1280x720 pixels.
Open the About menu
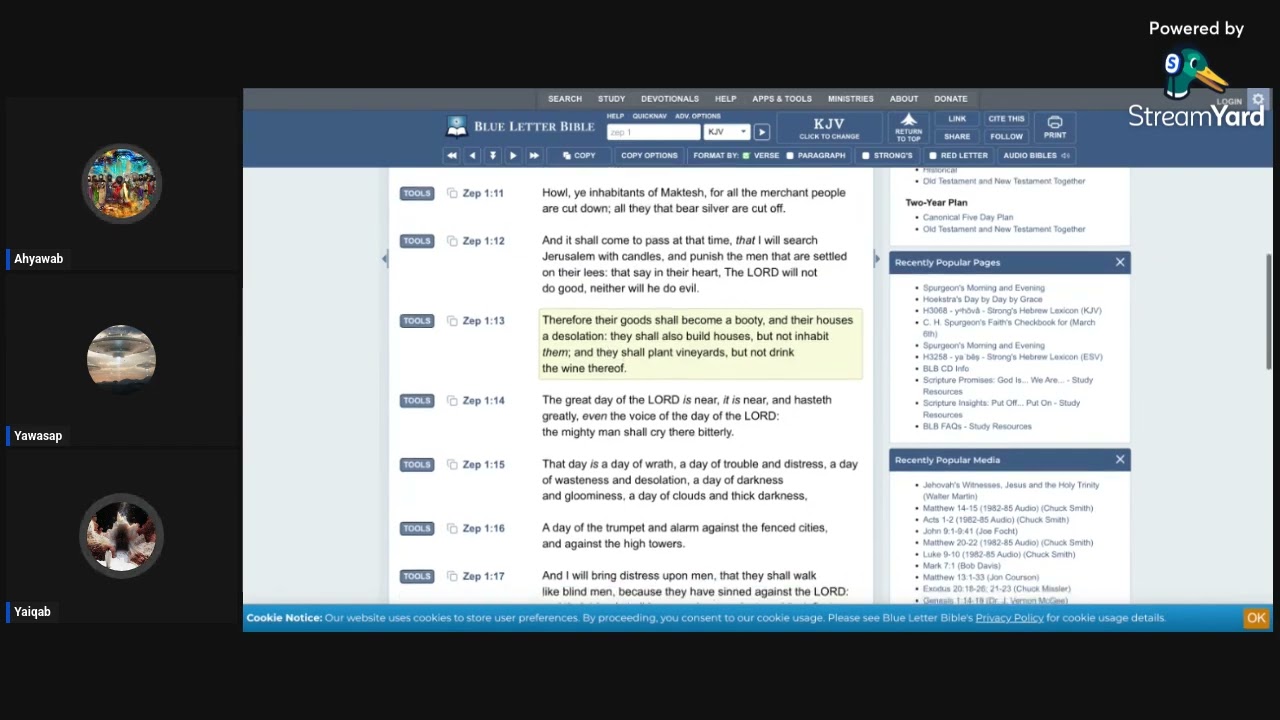click(904, 99)
